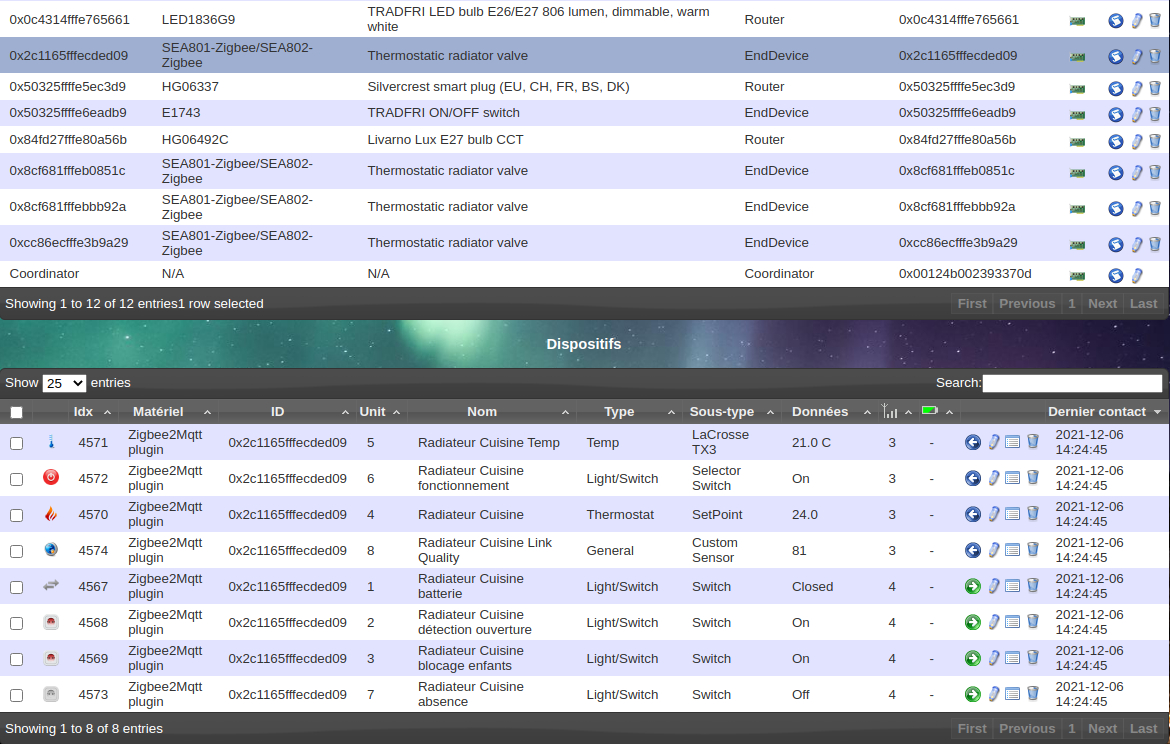Sort by Sous-type column header
Image resolution: width=1170 pixels, height=744 pixels.
coord(721,412)
